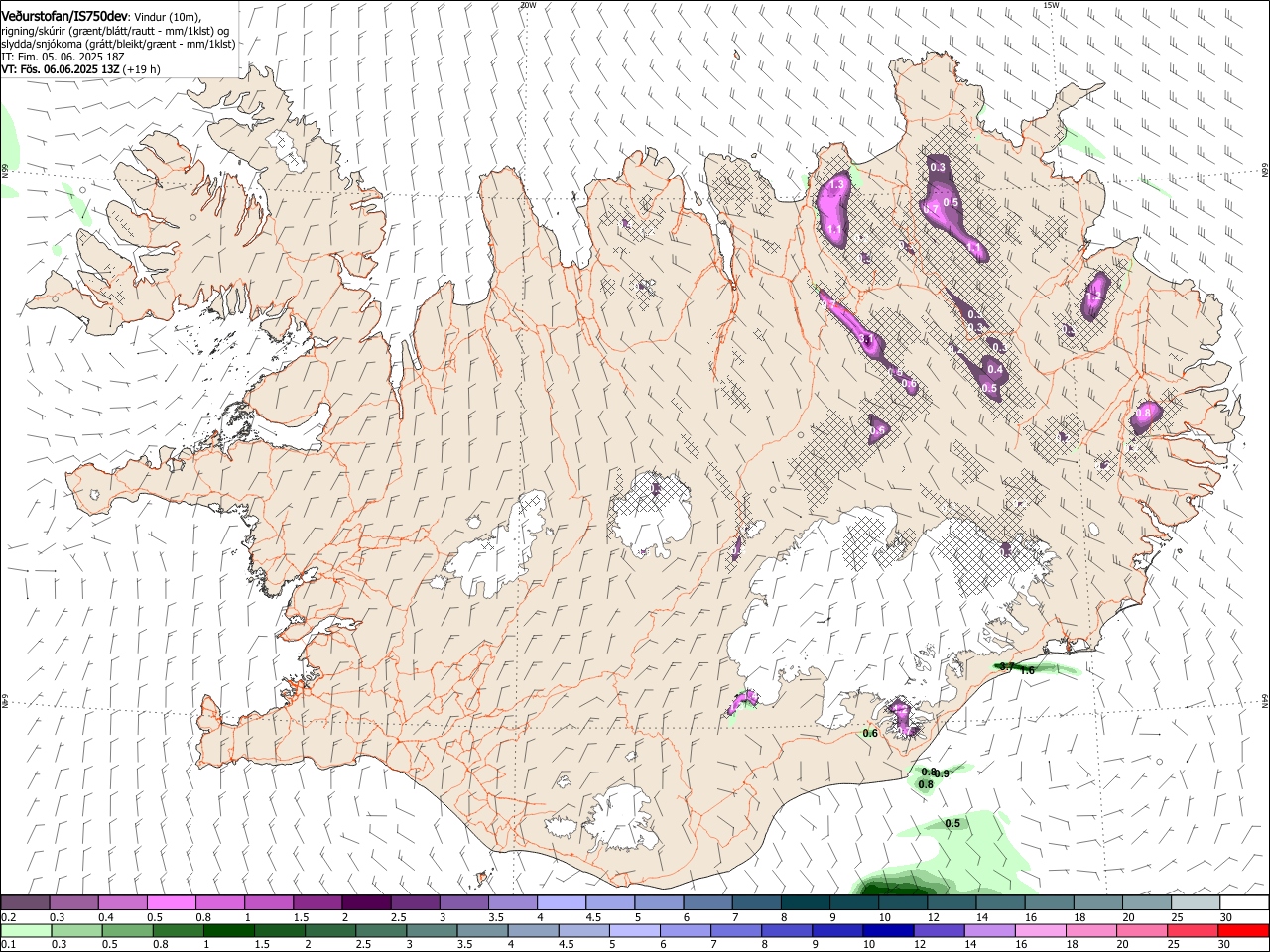Click the 0.9 rainfall value offshore
Image resolution: width=1270 pixels, height=952 pixels.
tap(943, 773)
